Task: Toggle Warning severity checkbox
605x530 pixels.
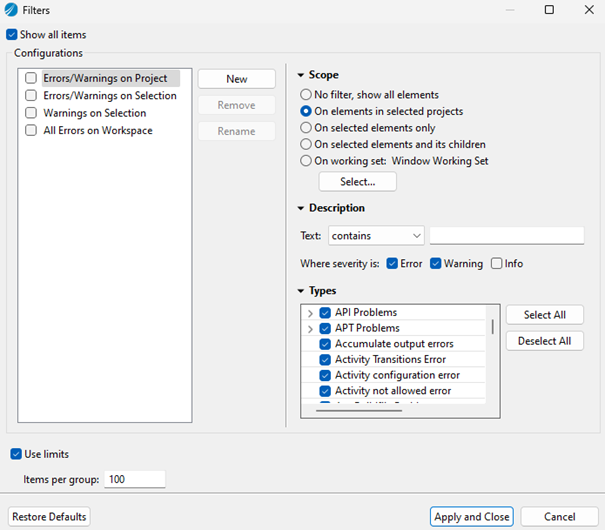Action: pos(436,263)
